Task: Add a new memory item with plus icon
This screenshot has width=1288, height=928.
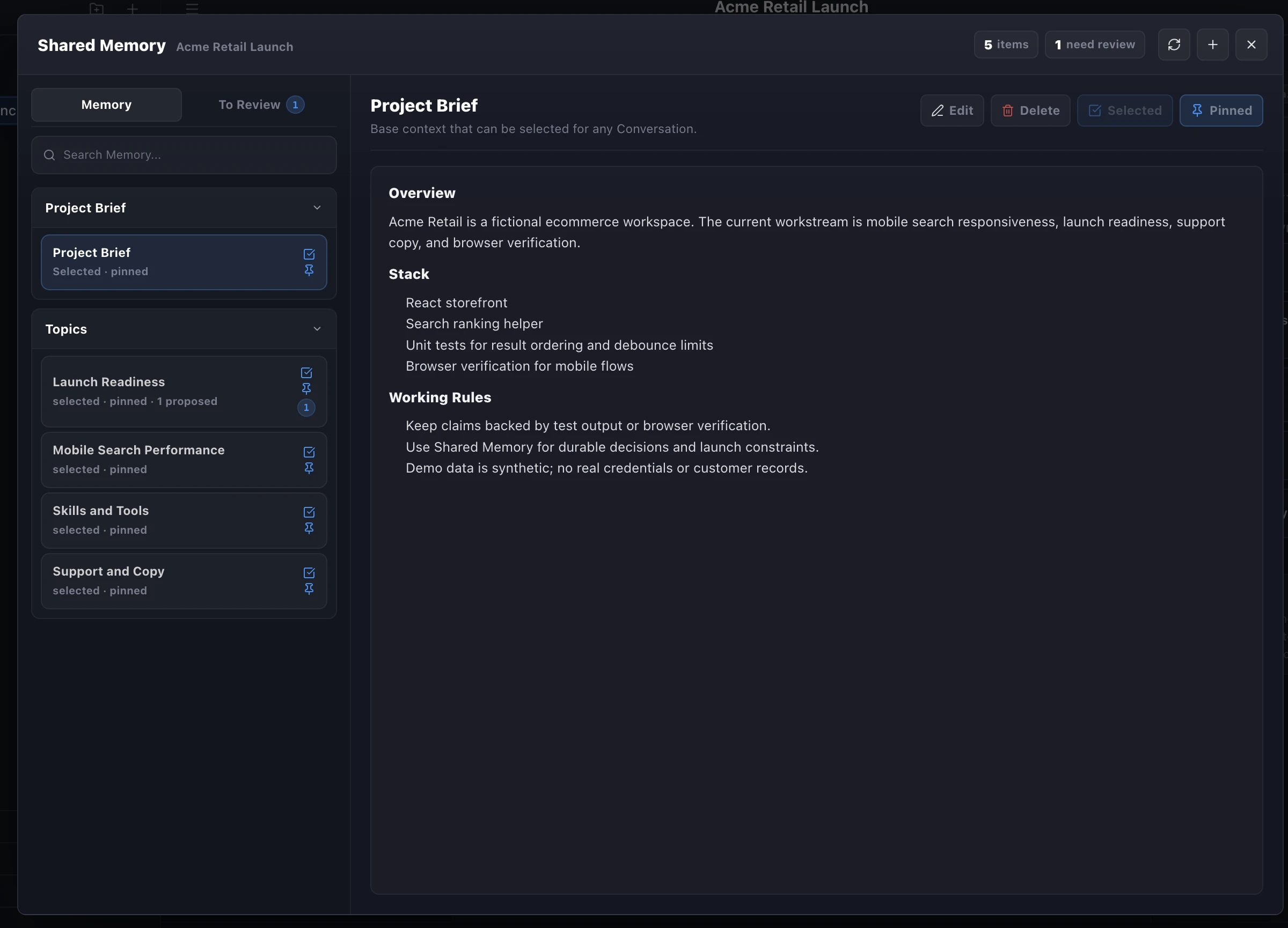Action: coord(1212,45)
